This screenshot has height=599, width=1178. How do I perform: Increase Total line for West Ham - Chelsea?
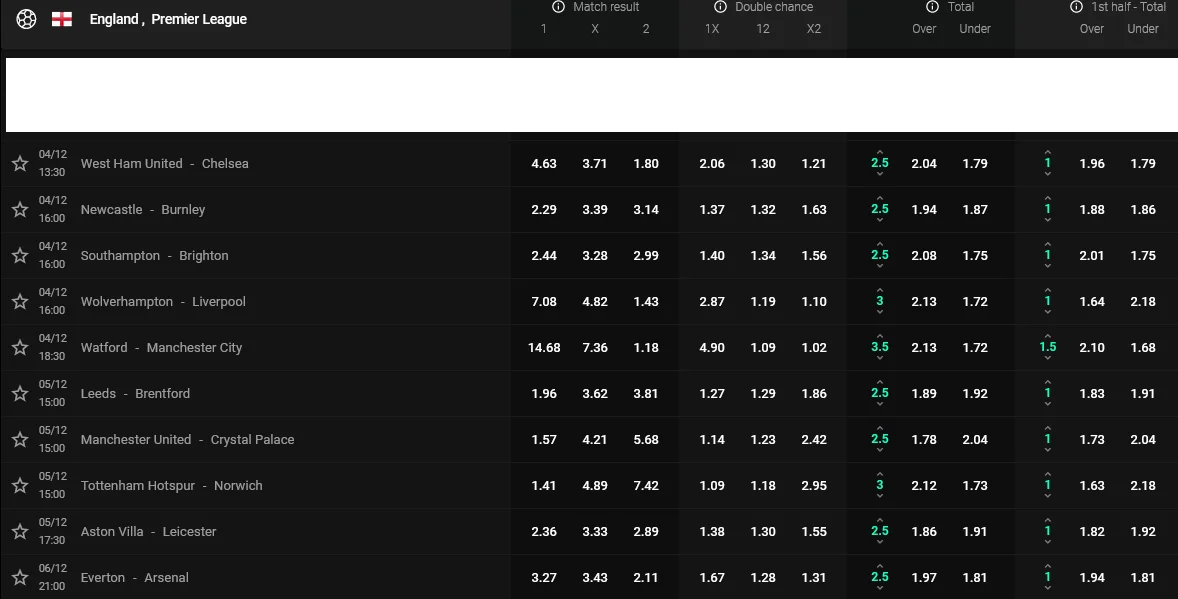coord(879,151)
